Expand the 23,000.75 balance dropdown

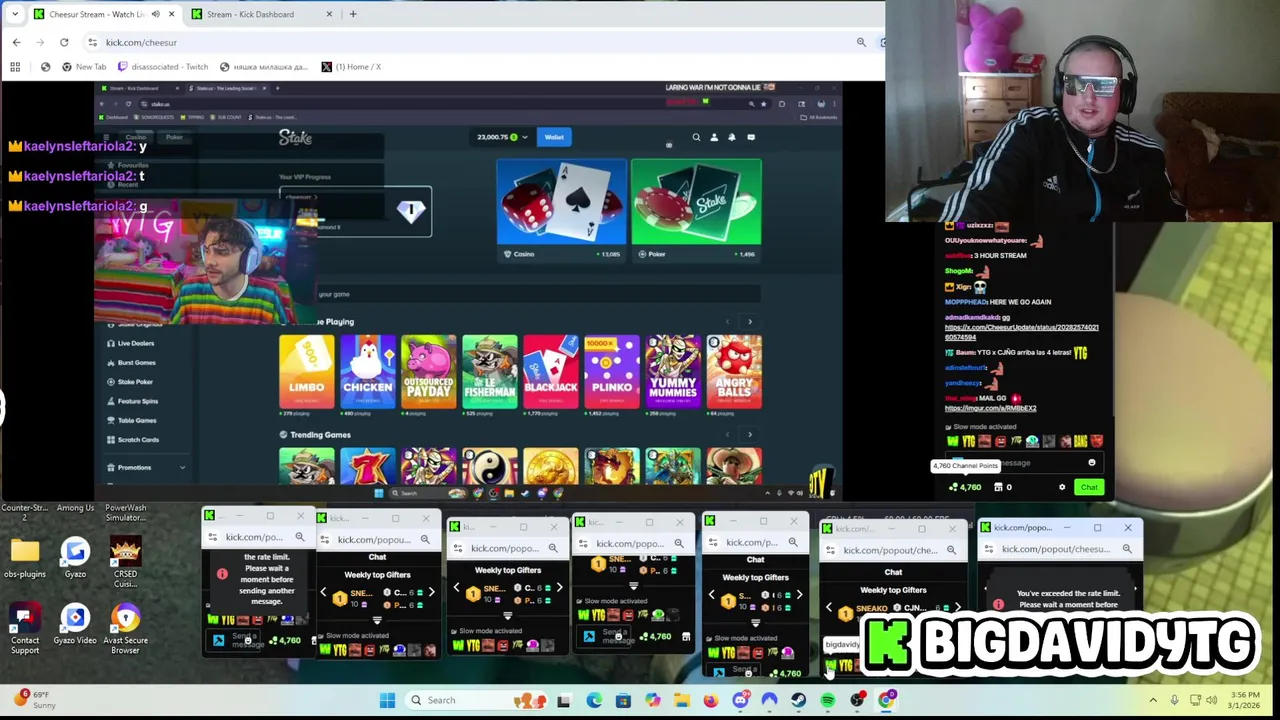click(x=524, y=137)
